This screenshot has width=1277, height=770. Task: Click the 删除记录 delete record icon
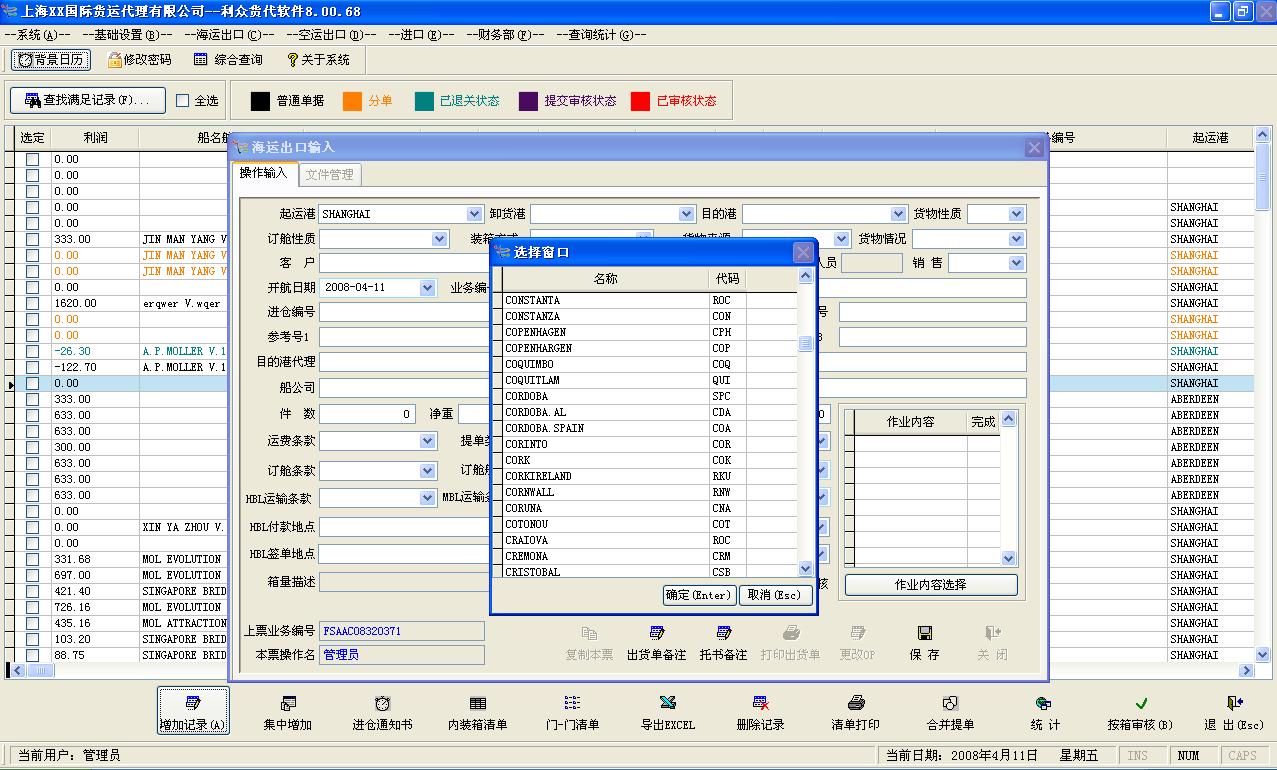point(760,711)
